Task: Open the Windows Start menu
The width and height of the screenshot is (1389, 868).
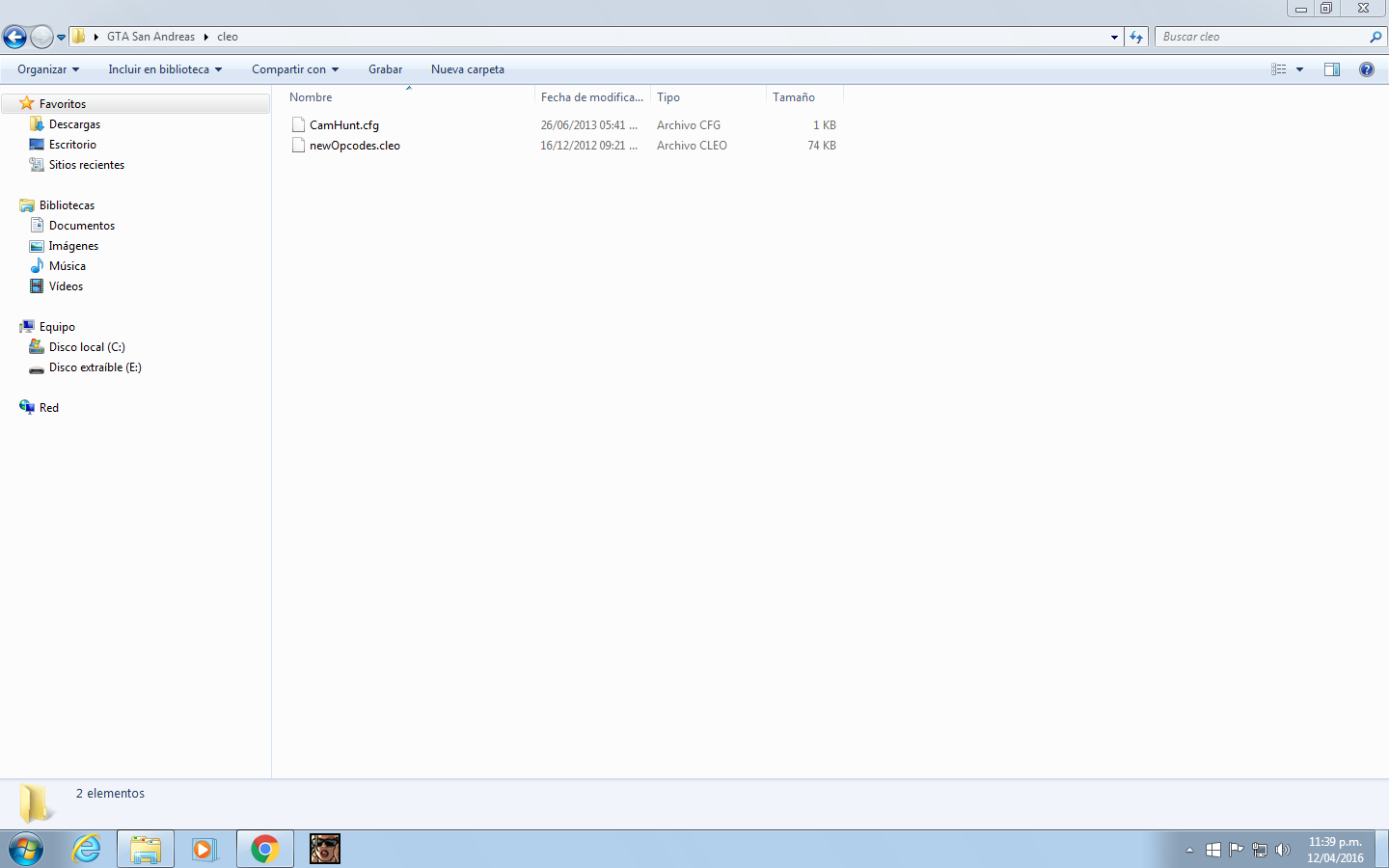Action: click(x=26, y=849)
